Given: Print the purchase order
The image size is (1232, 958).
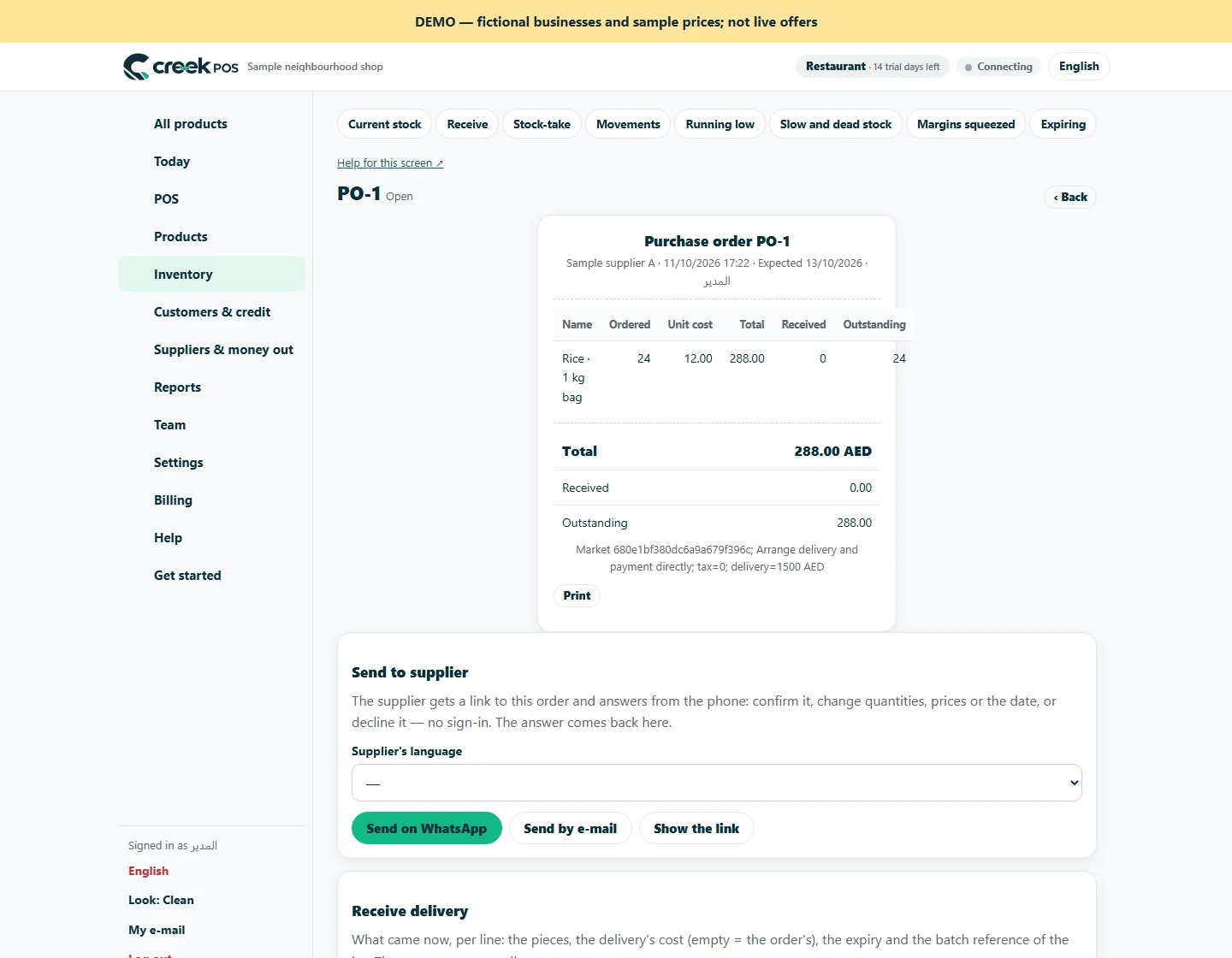Looking at the screenshot, I should (x=577, y=595).
